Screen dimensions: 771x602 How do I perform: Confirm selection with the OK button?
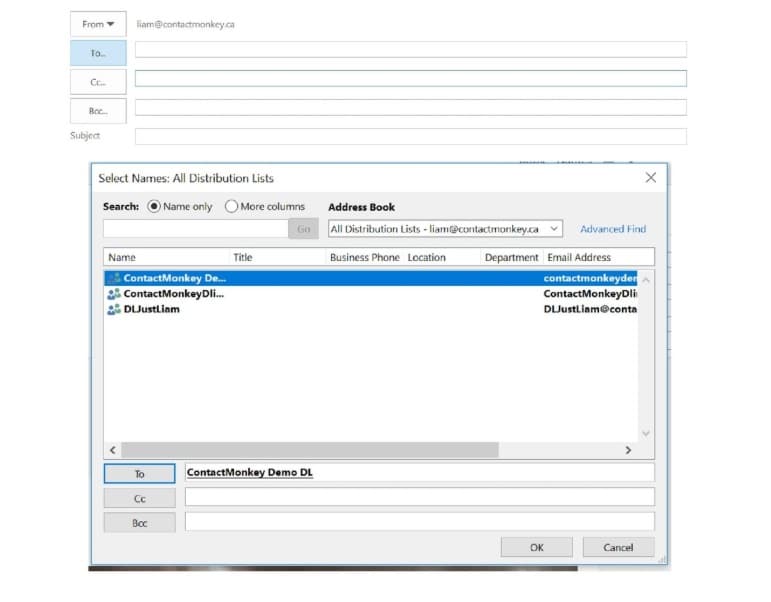(x=536, y=547)
